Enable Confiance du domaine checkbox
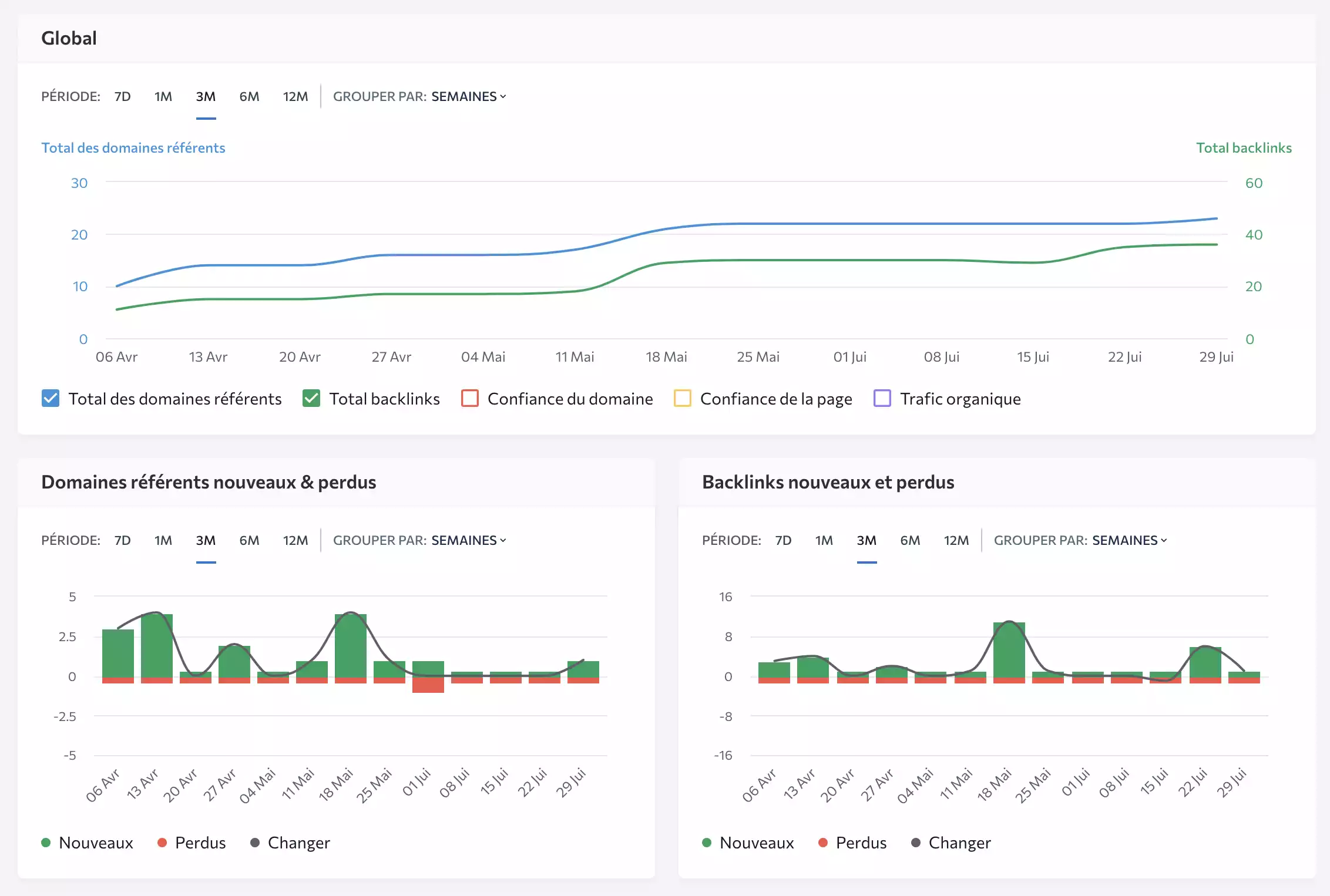Image resolution: width=1330 pixels, height=896 pixels. pyautogui.click(x=470, y=399)
